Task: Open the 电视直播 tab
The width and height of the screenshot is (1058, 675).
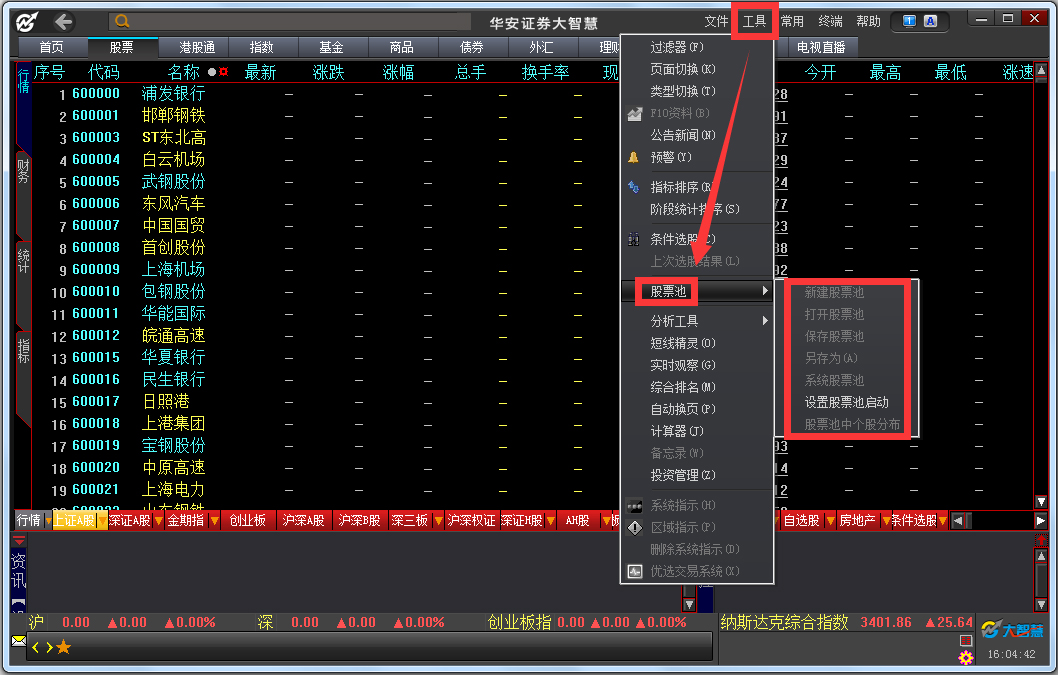Action: (x=820, y=47)
